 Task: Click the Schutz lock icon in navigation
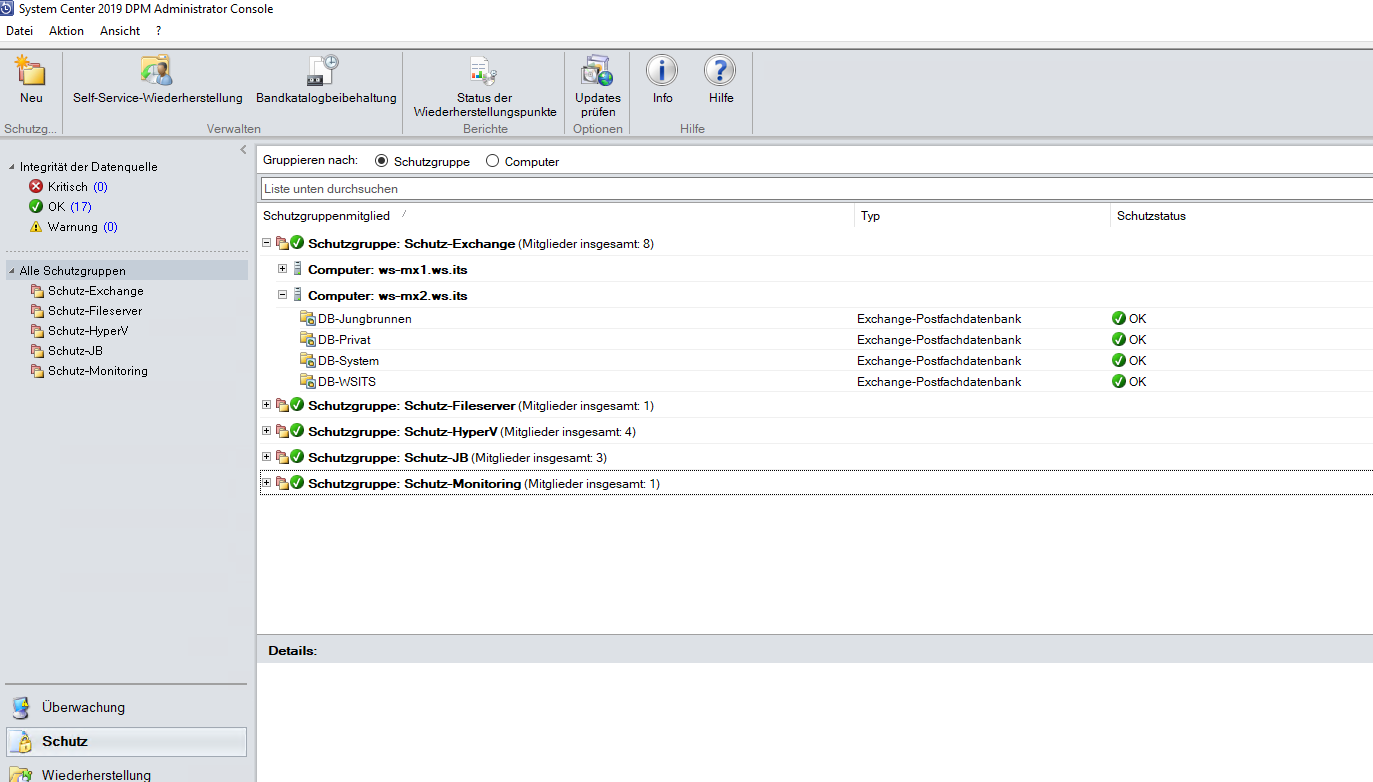(x=21, y=742)
